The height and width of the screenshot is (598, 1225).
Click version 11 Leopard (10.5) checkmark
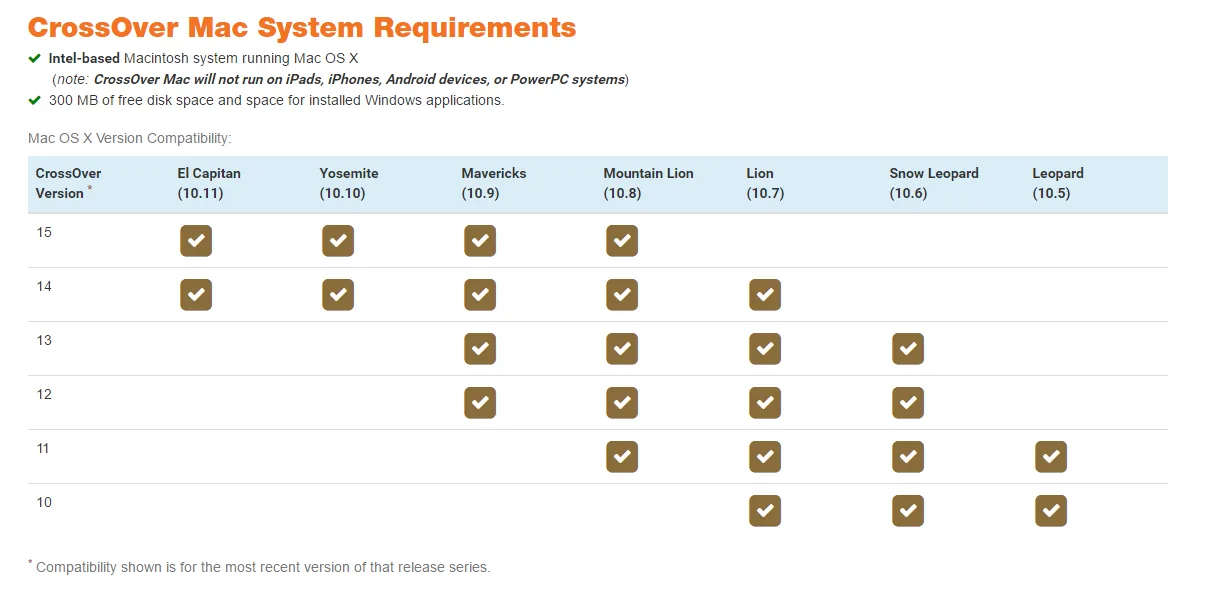pyautogui.click(x=1051, y=457)
